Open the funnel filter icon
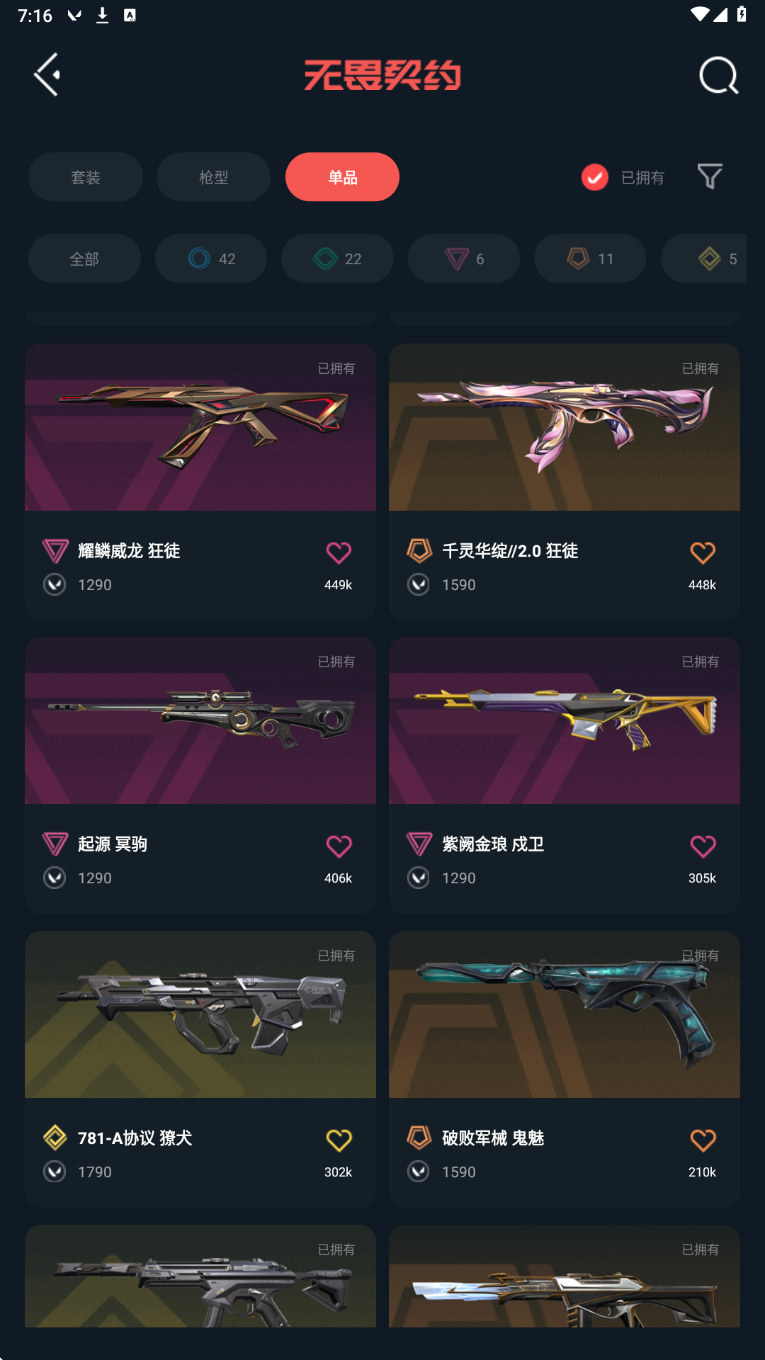765x1360 pixels. click(x=710, y=177)
